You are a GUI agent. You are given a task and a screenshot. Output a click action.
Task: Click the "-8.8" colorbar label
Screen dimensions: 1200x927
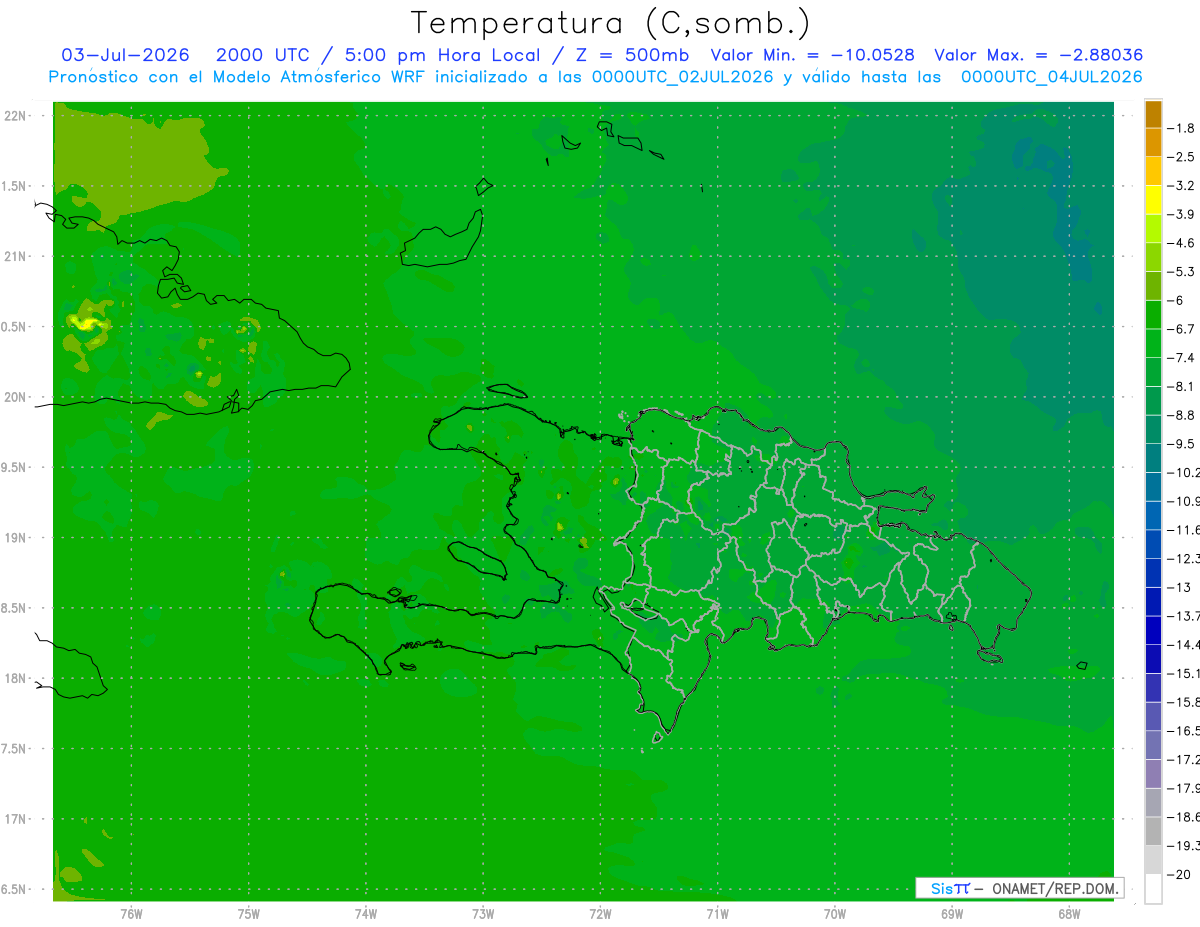pos(1181,415)
